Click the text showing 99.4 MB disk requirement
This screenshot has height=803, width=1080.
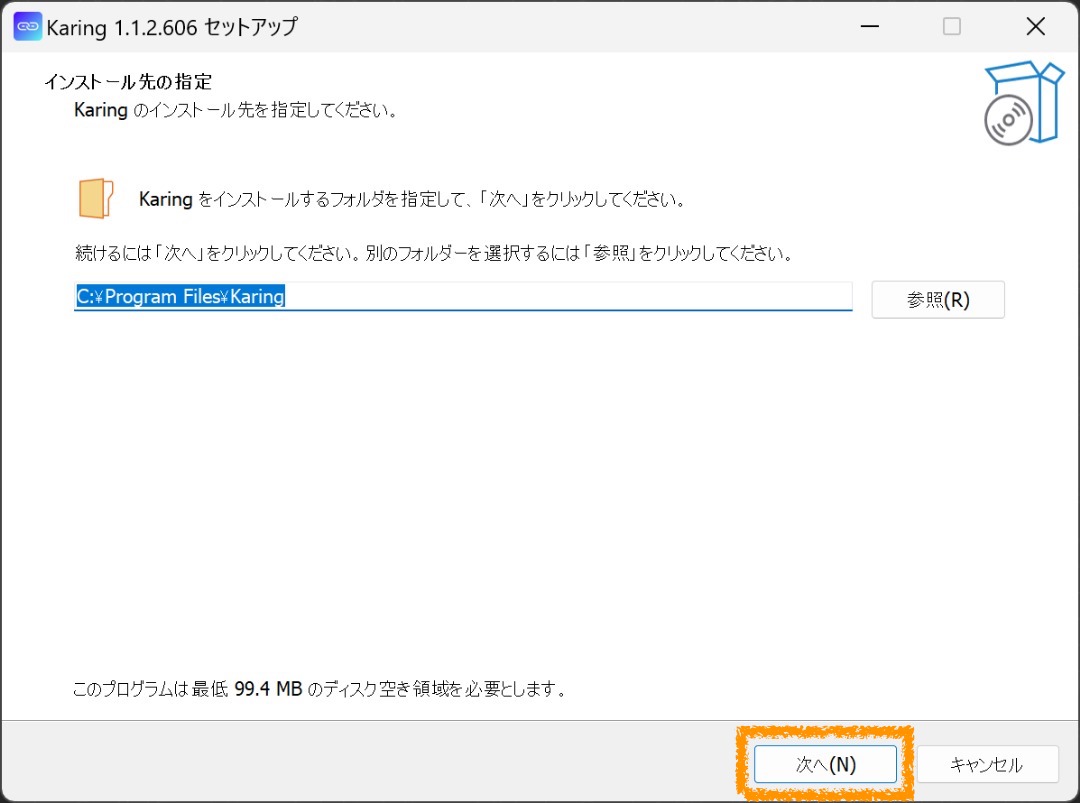(320, 689)
